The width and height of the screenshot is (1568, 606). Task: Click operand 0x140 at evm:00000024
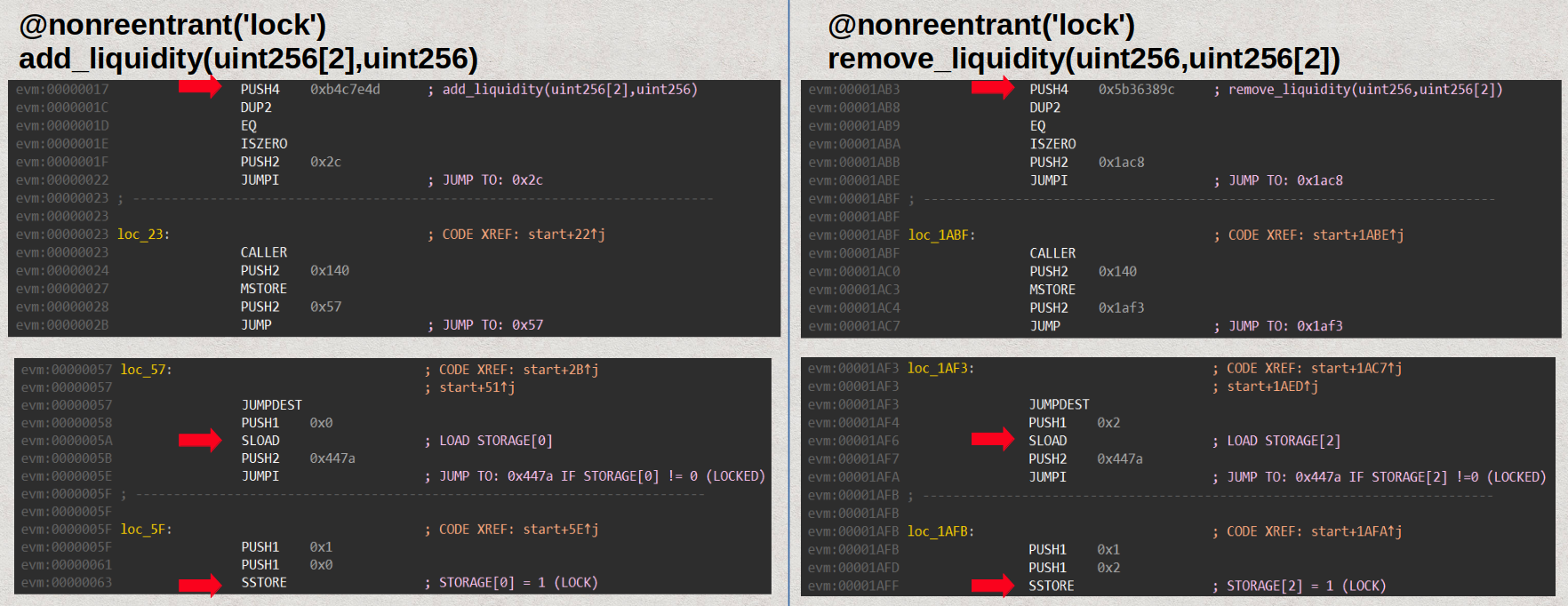point(330,271)
